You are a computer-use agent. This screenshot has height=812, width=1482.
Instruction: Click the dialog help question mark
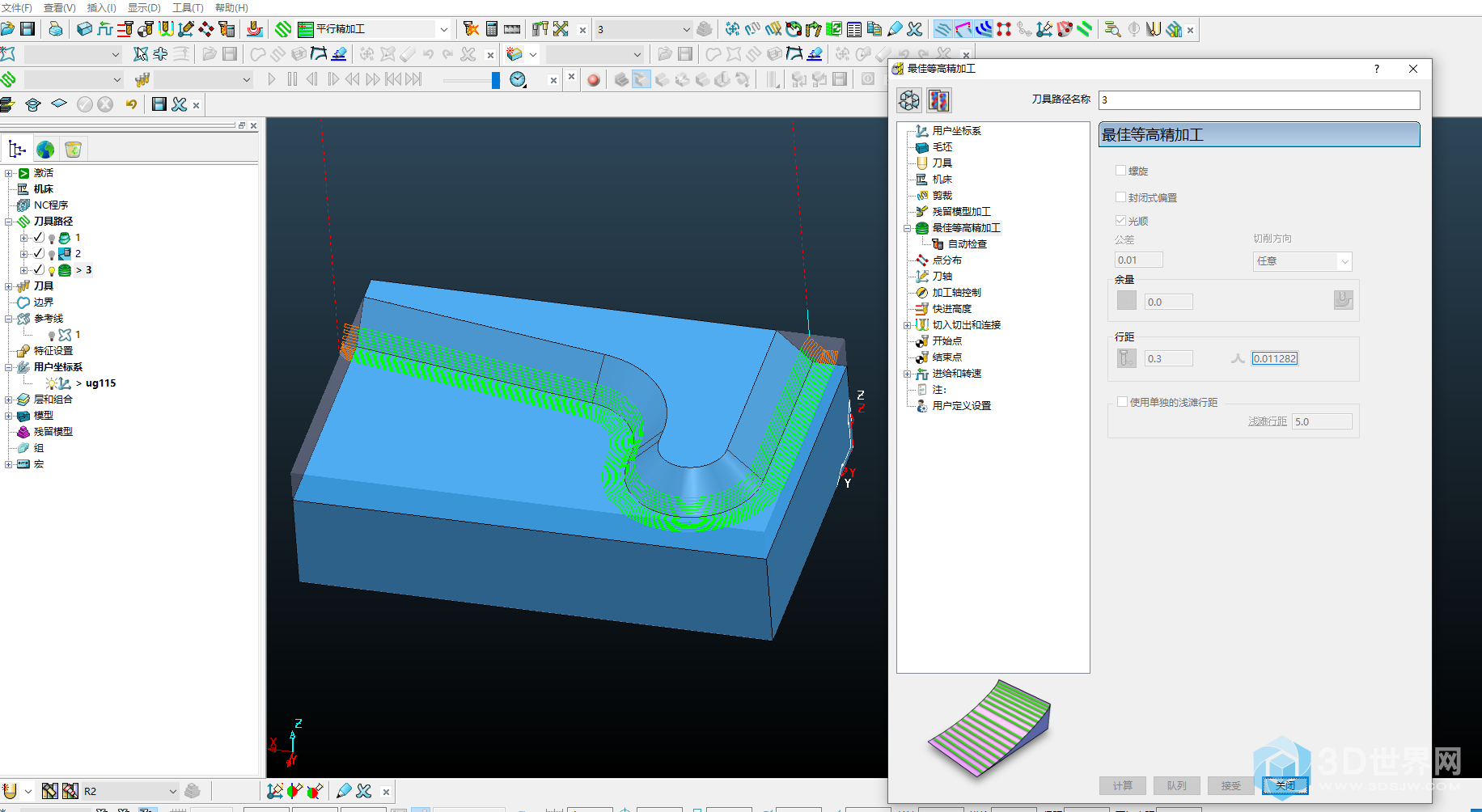pos(1376,69)
